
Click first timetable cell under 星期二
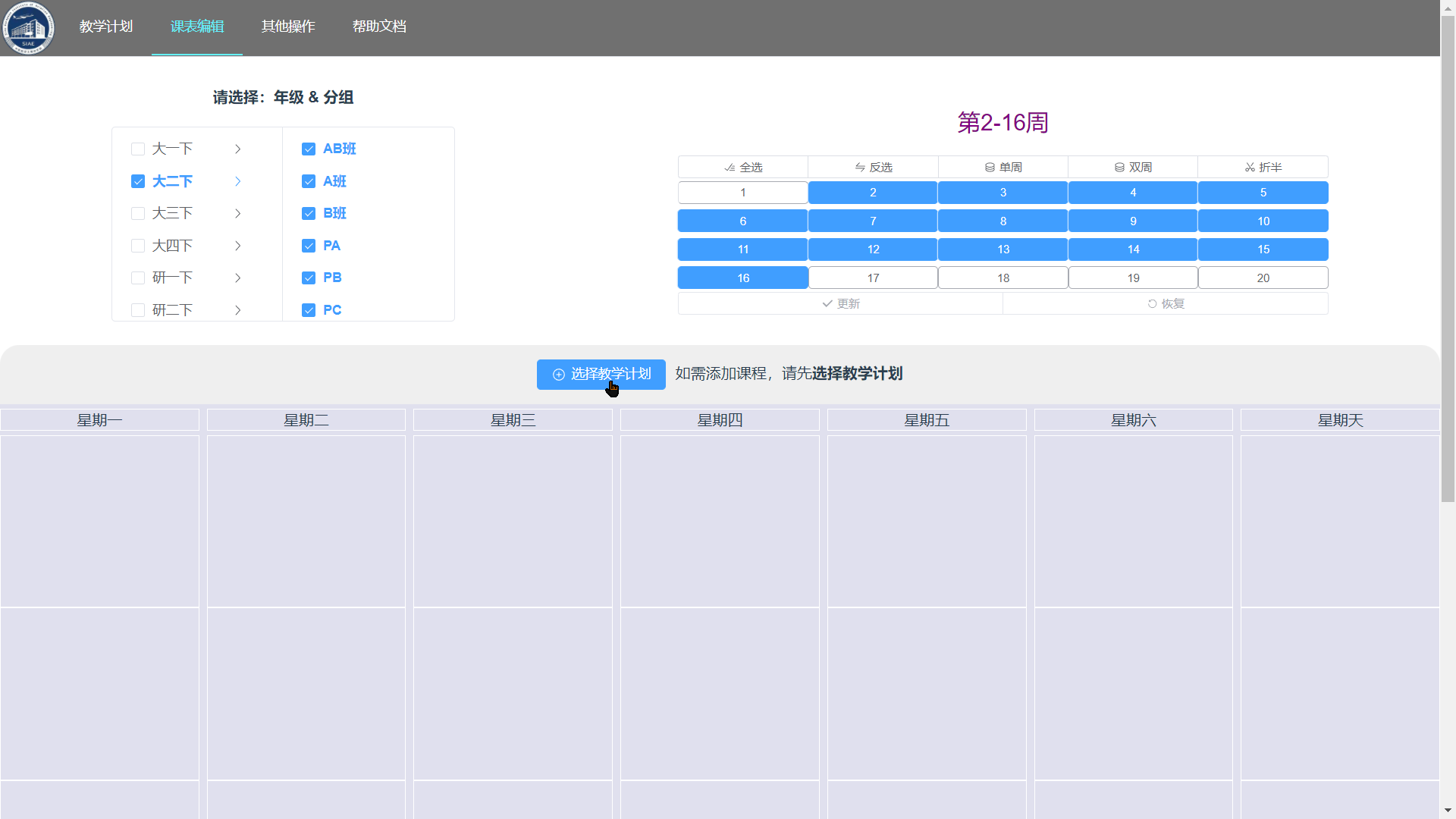(306, 522)
